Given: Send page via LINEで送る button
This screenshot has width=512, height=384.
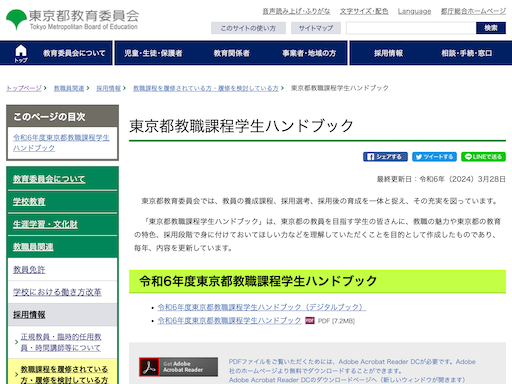Looking at the screenshot, I should (483, 157).
